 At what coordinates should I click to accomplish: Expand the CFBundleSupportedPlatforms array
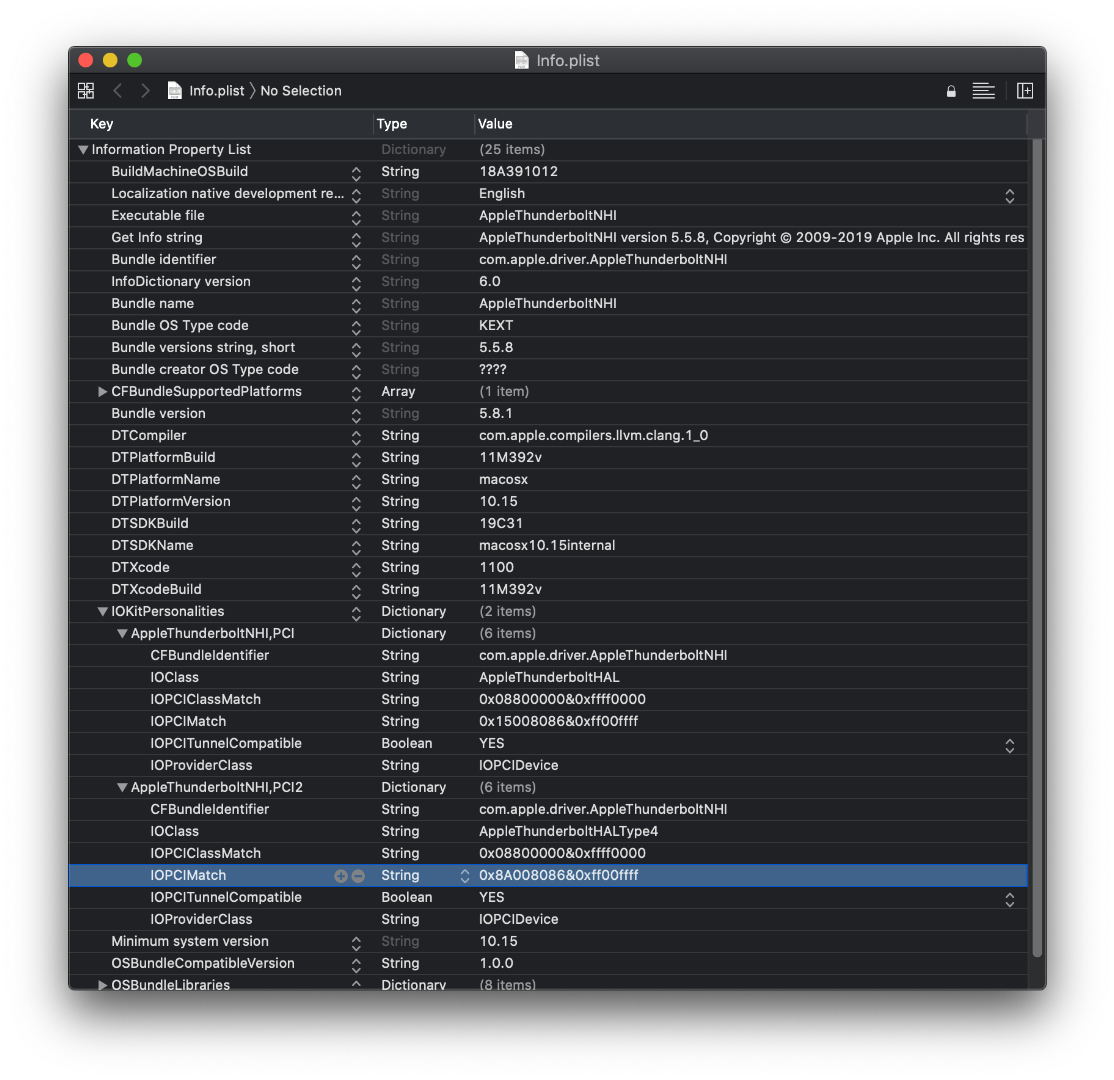coord(102,392)
